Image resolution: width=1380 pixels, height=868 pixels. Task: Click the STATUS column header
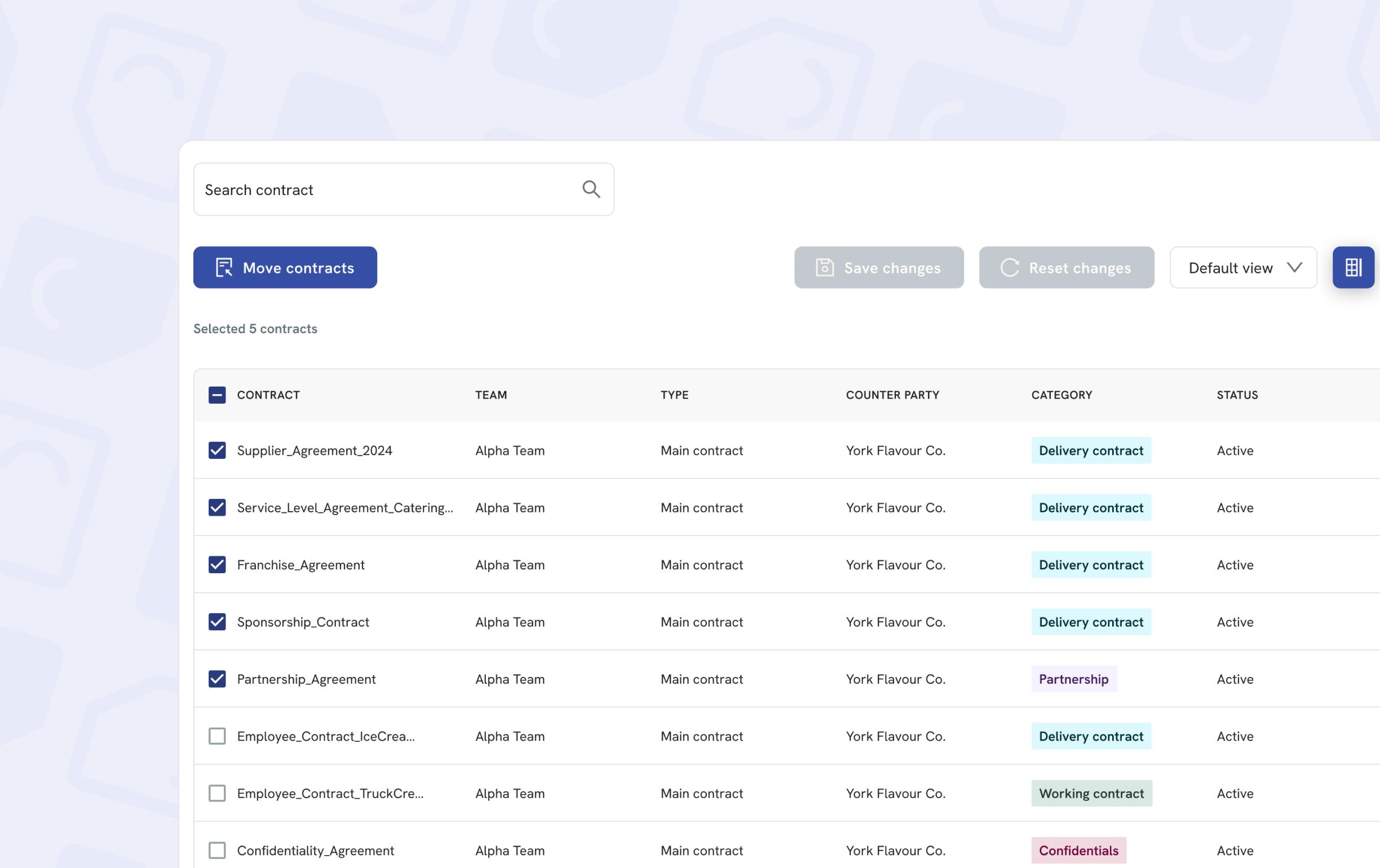point(1237,395)
